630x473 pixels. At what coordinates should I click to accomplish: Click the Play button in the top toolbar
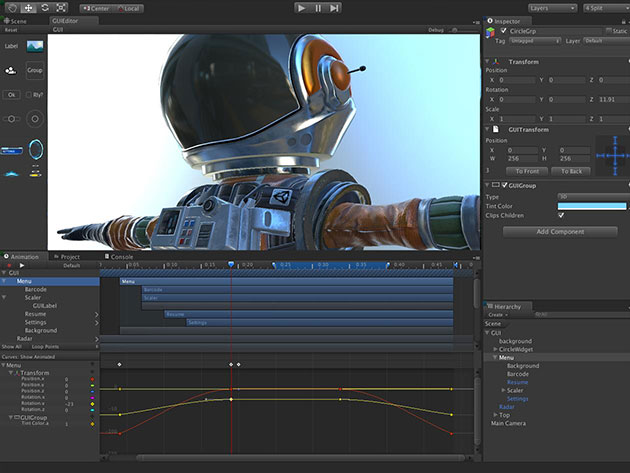pos(302,8)
